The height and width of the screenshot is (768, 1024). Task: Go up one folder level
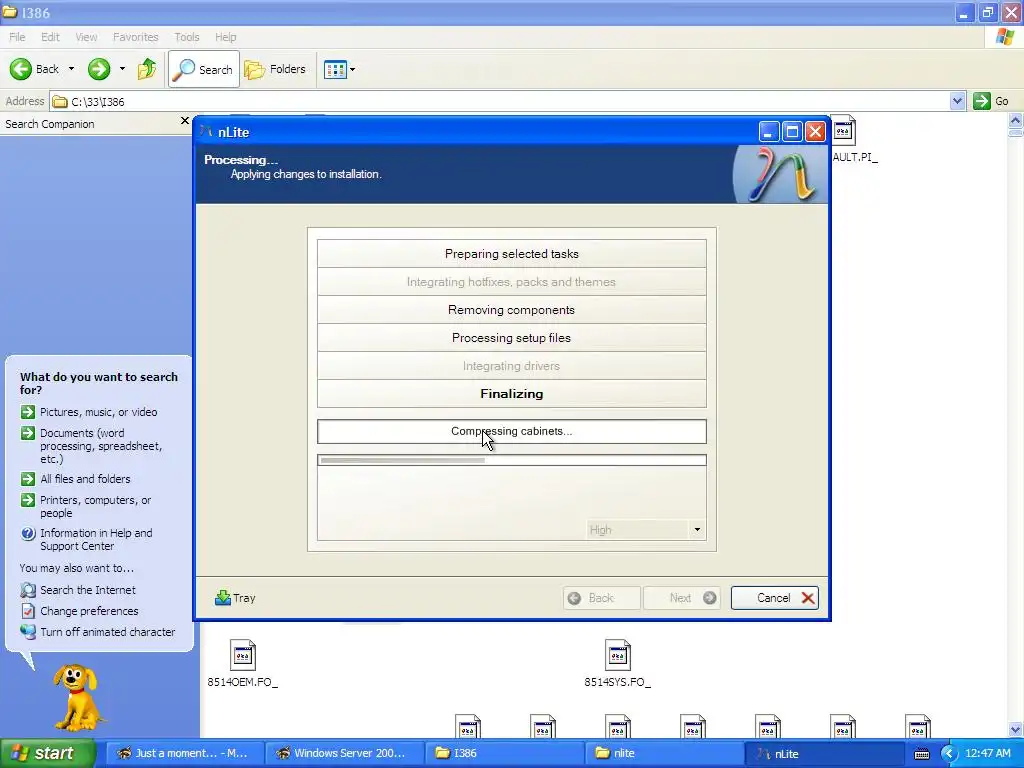tap(147, 69)
